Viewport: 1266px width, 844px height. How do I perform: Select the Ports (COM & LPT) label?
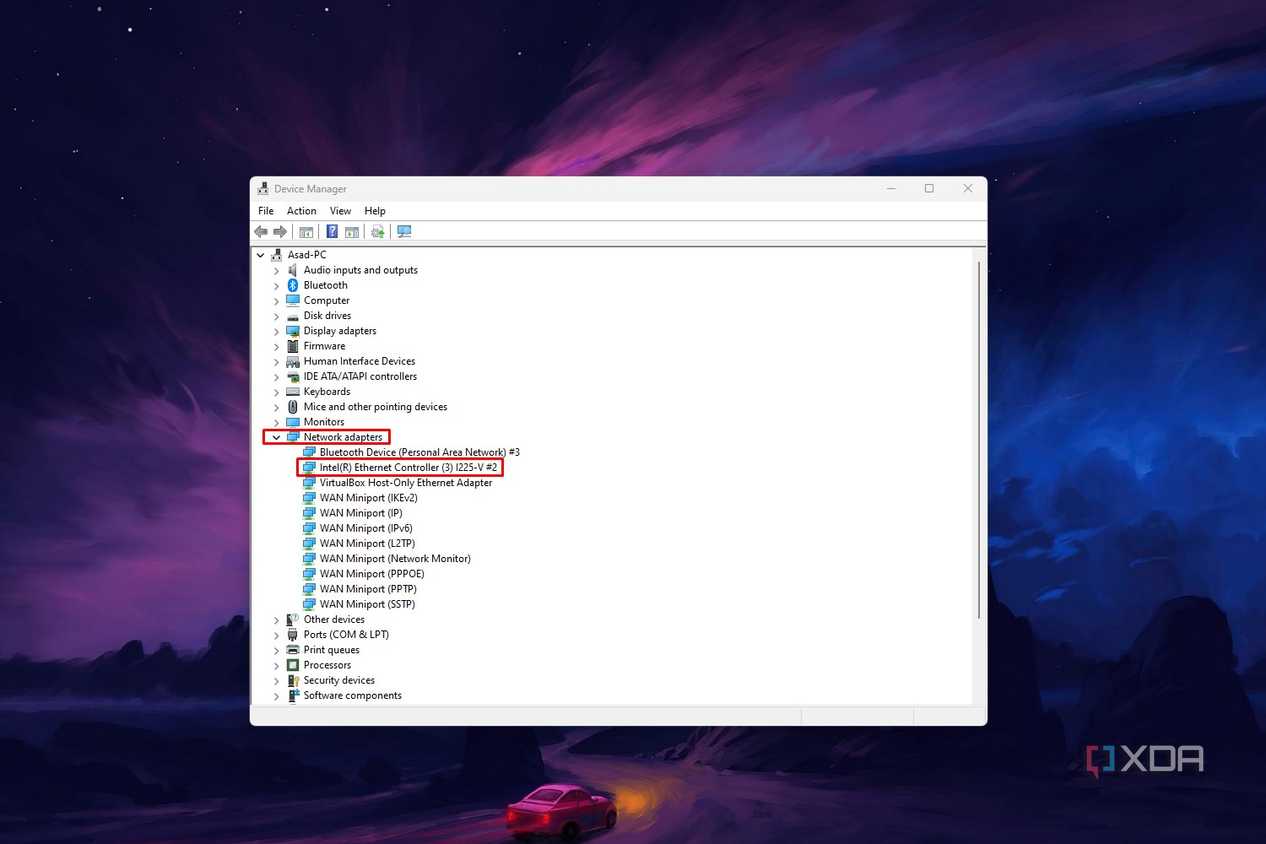point(346,635)
